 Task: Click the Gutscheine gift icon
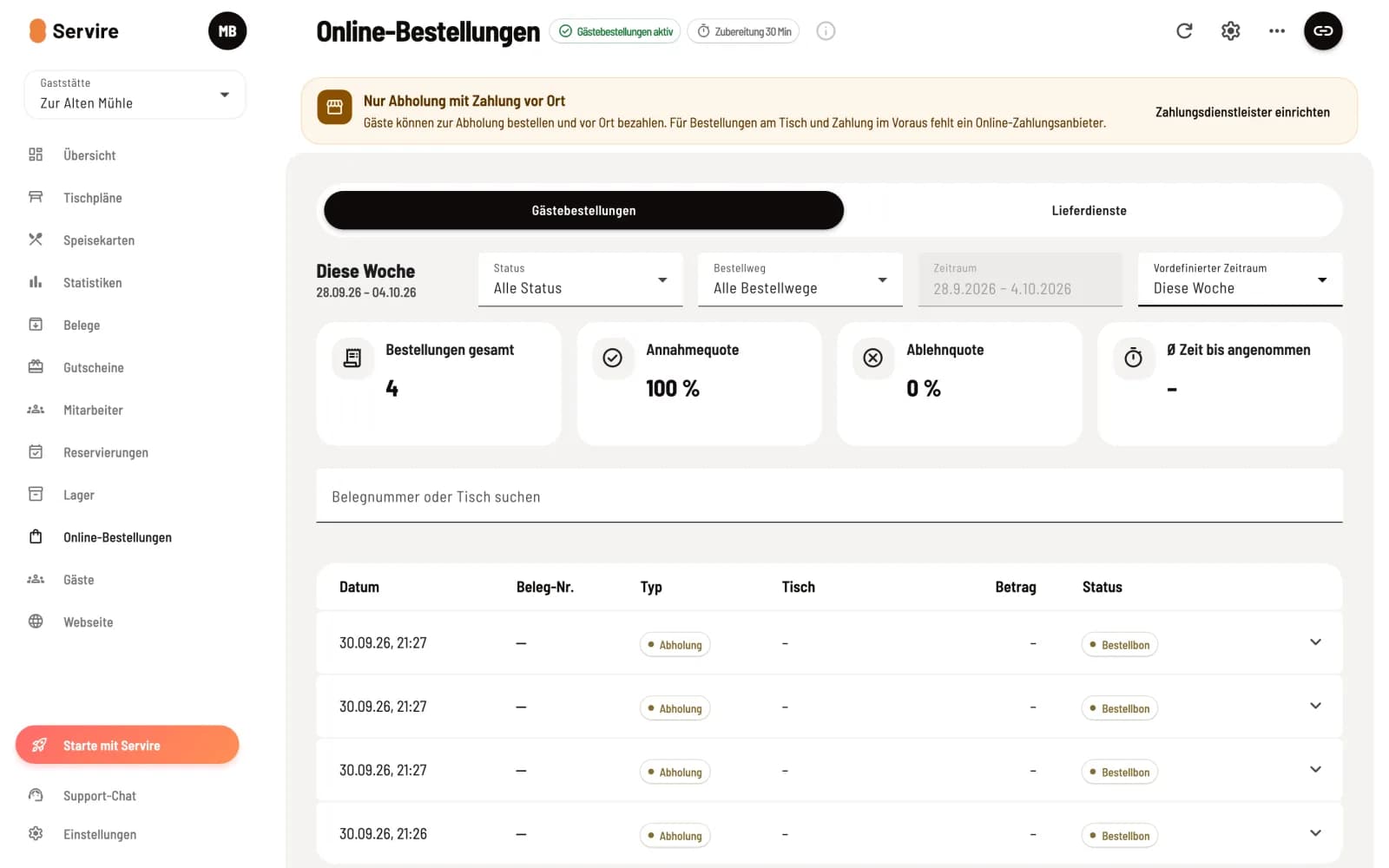click(36, 367)
